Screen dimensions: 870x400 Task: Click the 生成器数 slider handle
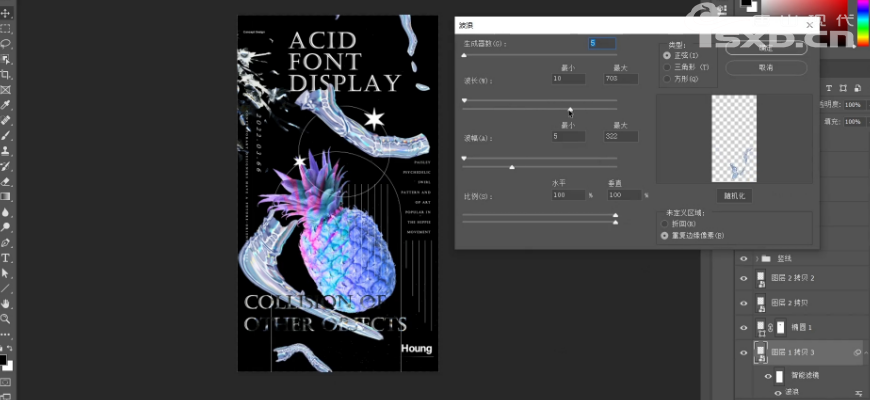[464, 56]
